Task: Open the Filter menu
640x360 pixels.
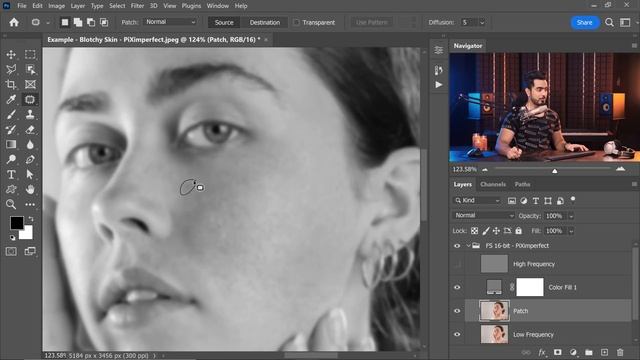Action: coord(137,6)
